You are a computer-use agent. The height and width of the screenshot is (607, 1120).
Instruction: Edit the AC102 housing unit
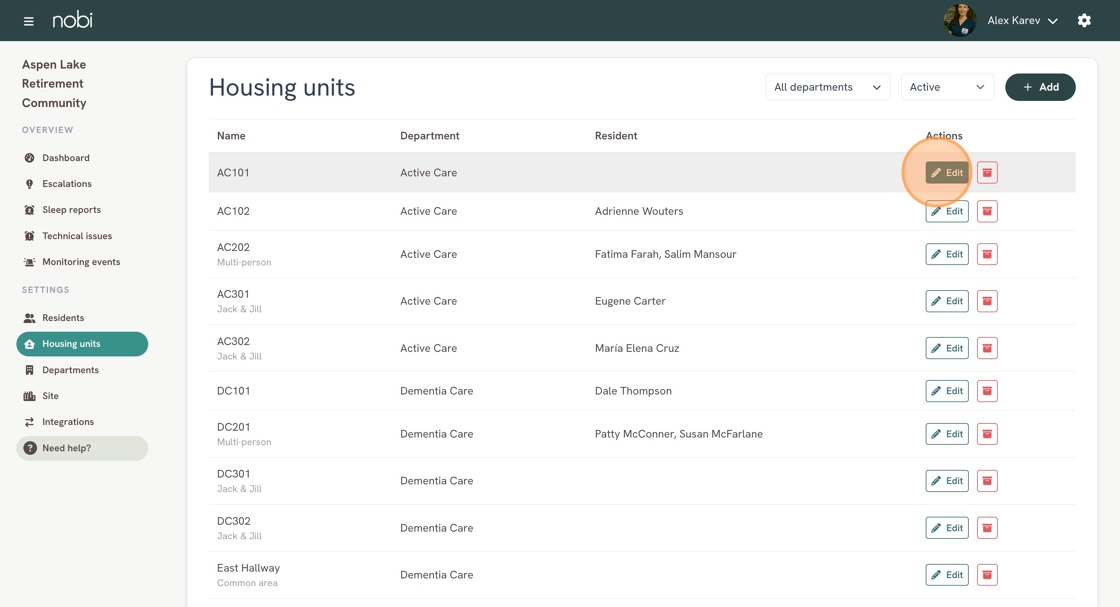point(946,211)
